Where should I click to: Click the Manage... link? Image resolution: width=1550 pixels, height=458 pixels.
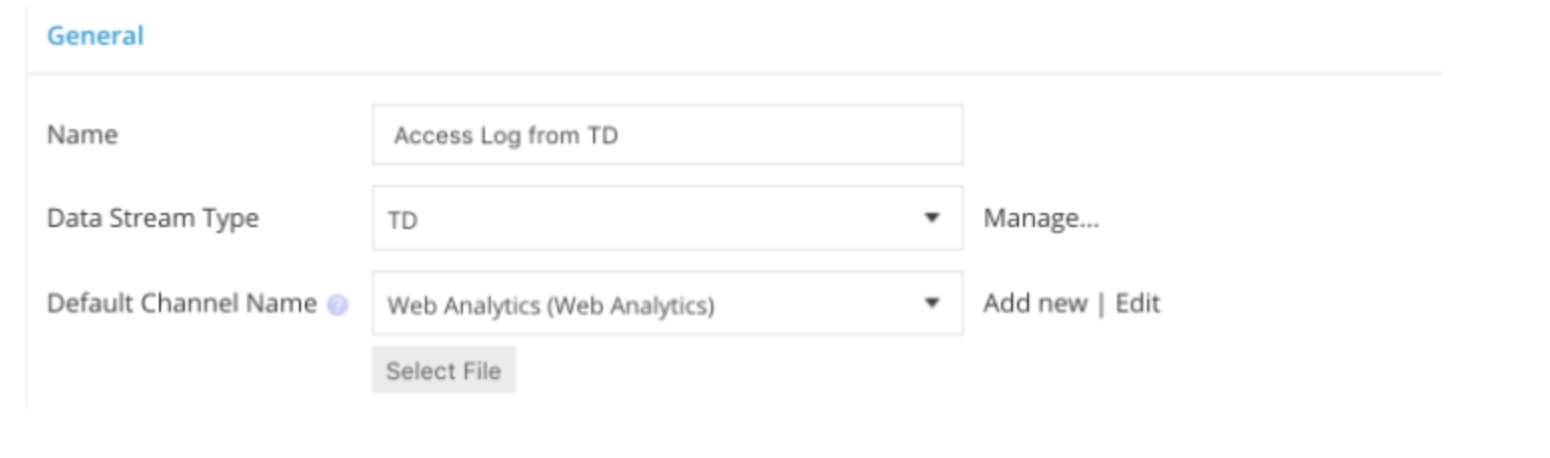pyautogui.click(x=1041, y=218)
